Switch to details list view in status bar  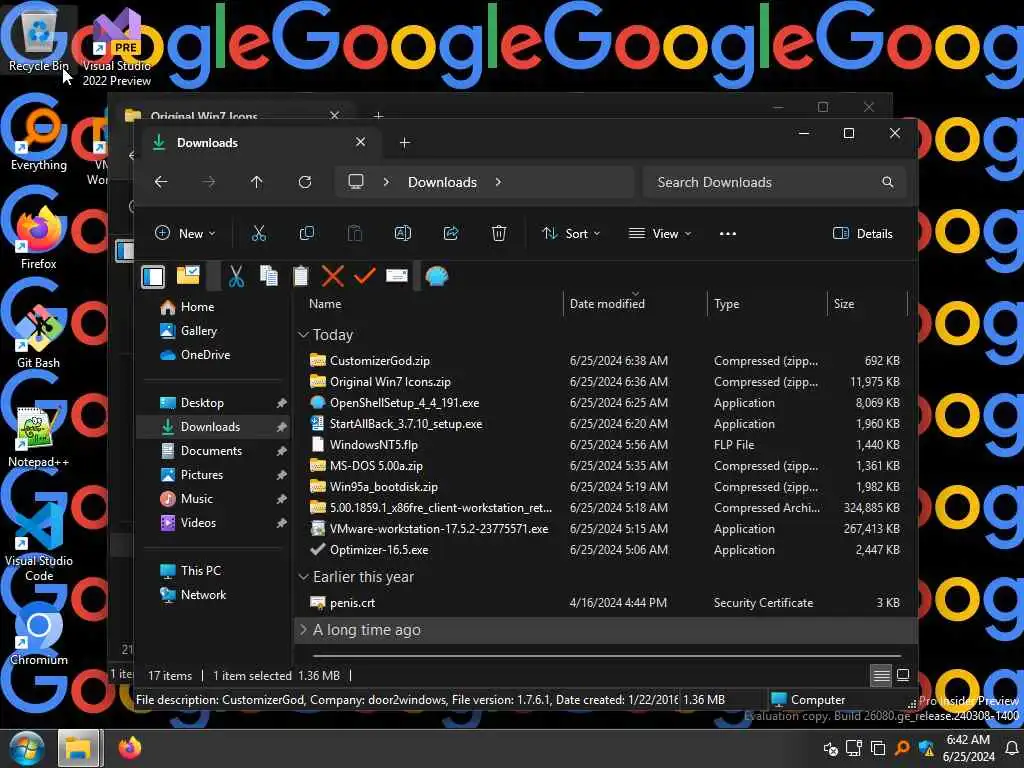[x=881, y=675]
